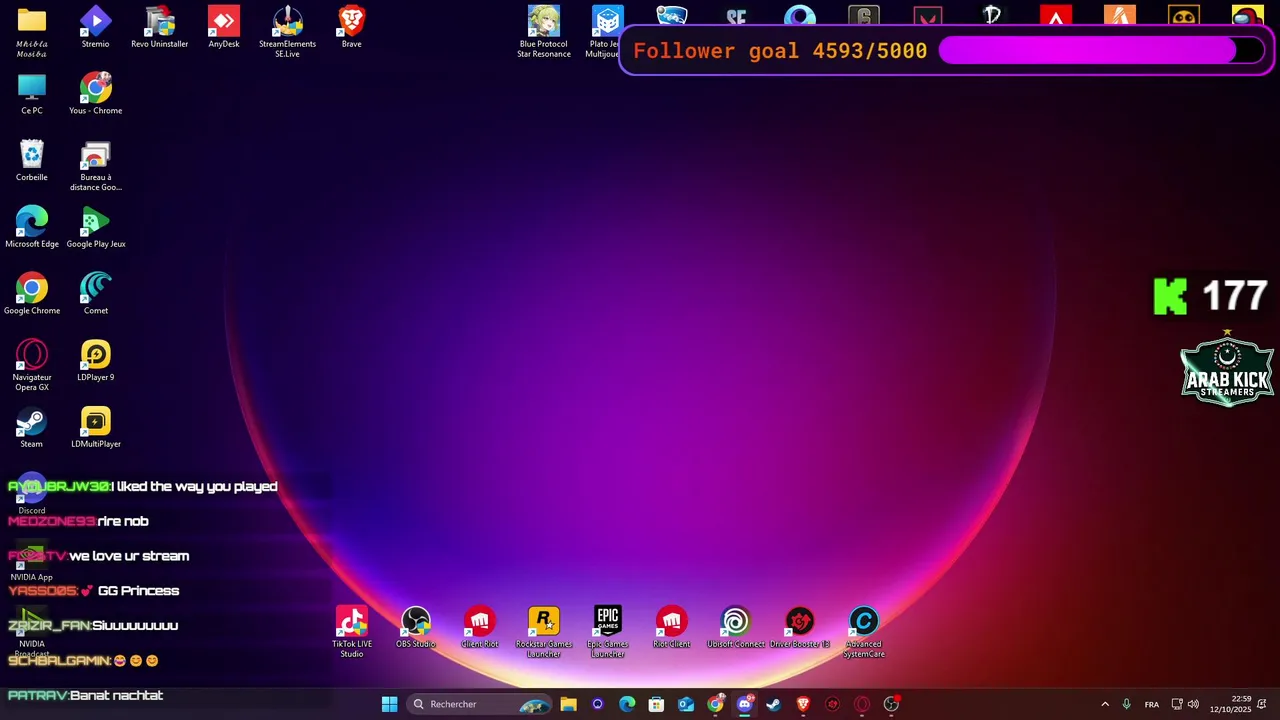
Task: Open the Ce PC icon
Action: (32, 94)
